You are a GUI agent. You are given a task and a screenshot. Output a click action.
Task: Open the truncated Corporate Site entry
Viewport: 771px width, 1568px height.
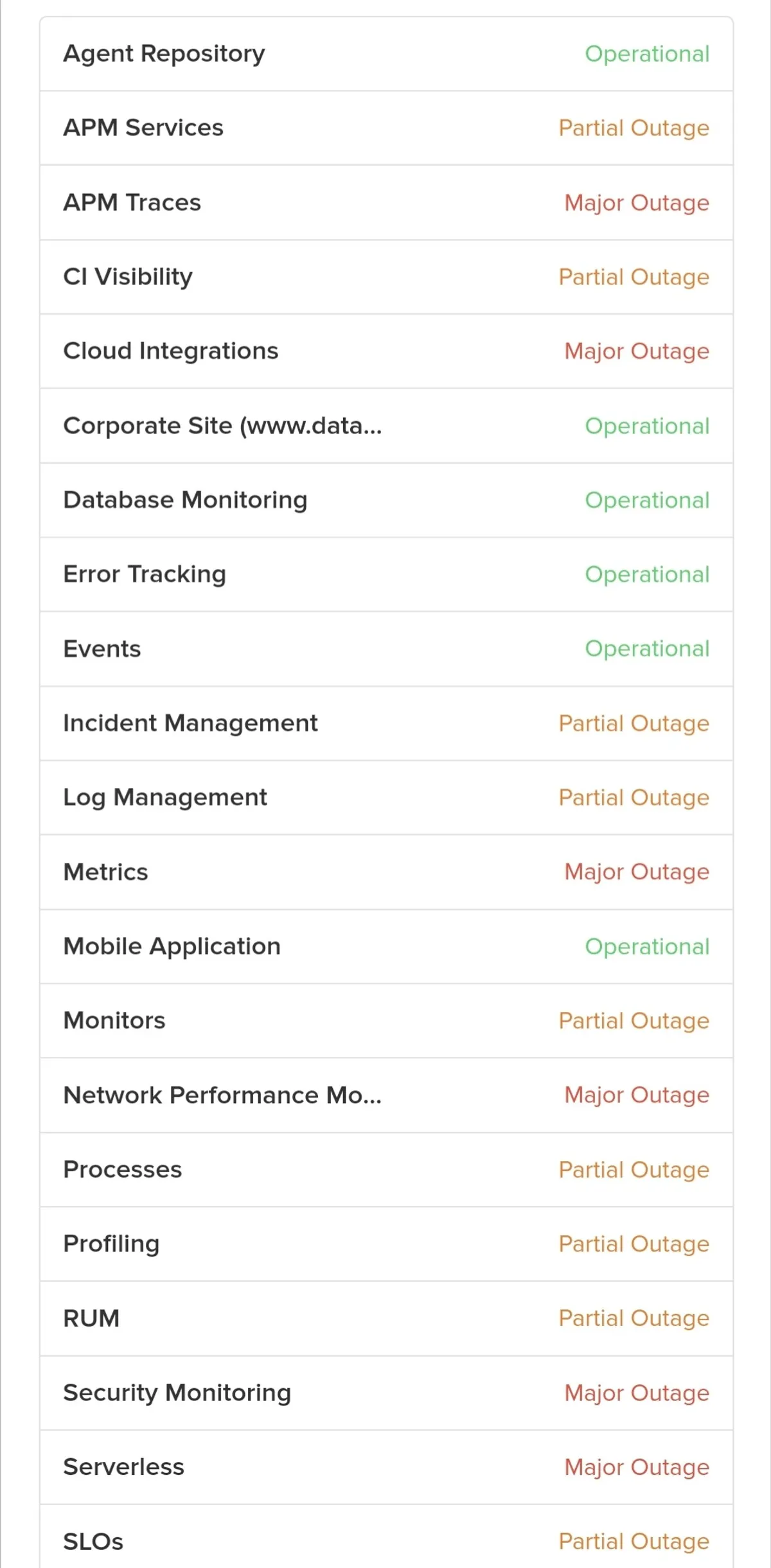[x=222, y=426]
